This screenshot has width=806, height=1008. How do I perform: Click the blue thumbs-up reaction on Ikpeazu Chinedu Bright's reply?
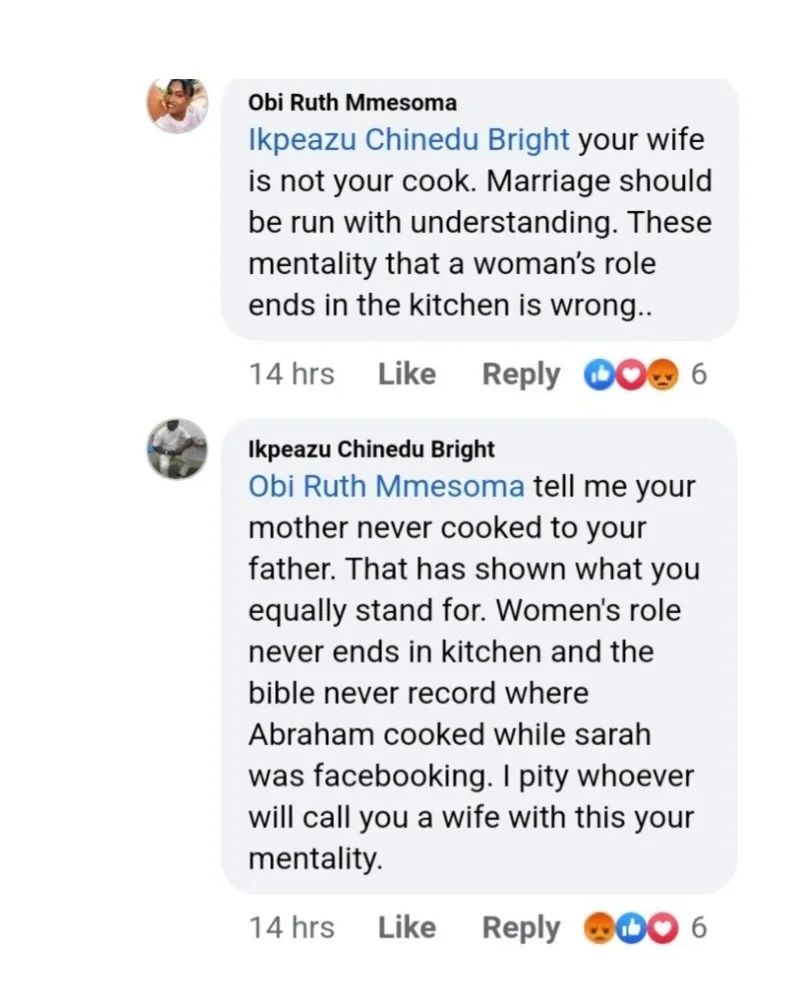631,928
